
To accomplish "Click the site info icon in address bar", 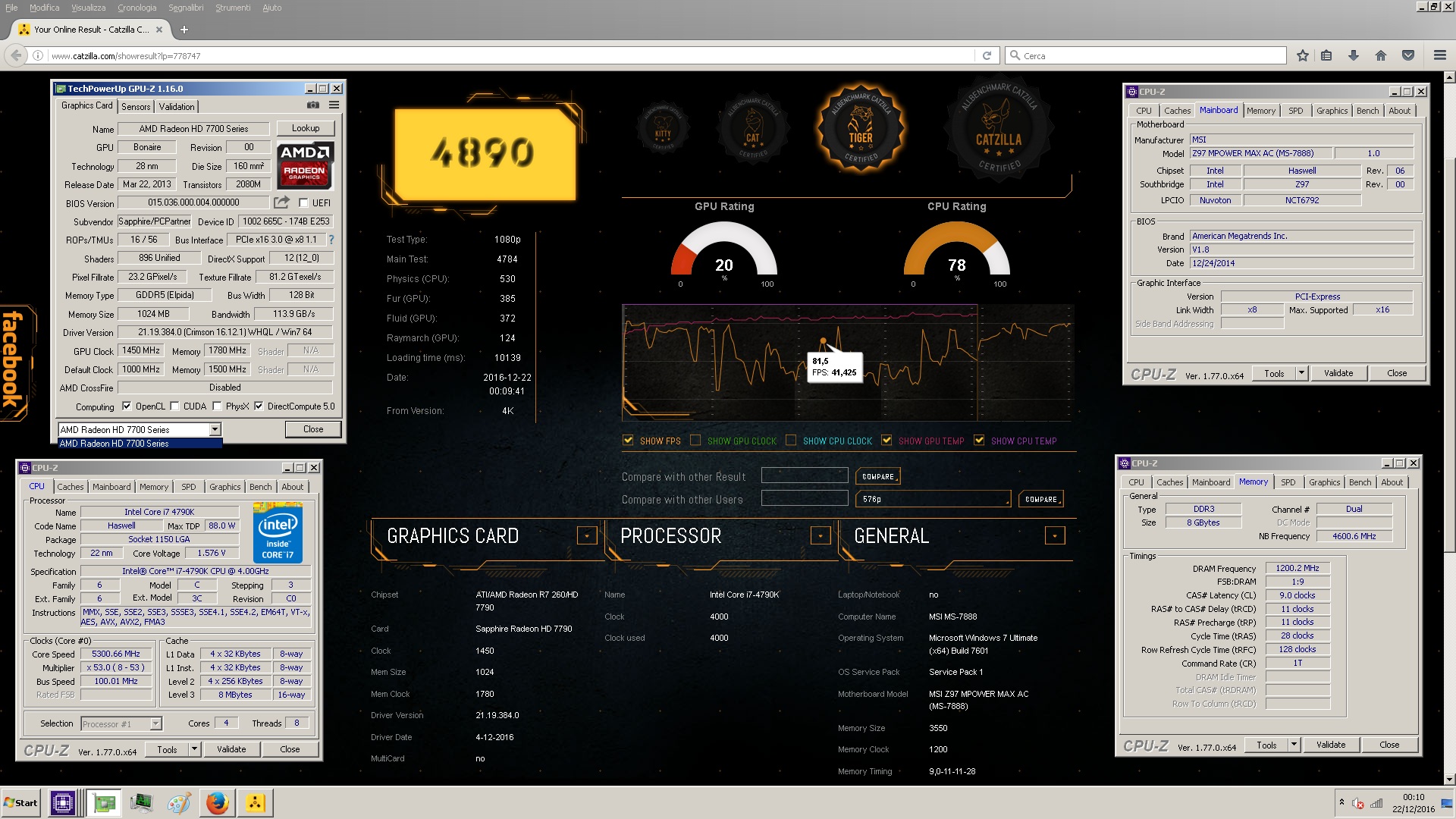I will point(37,55).
